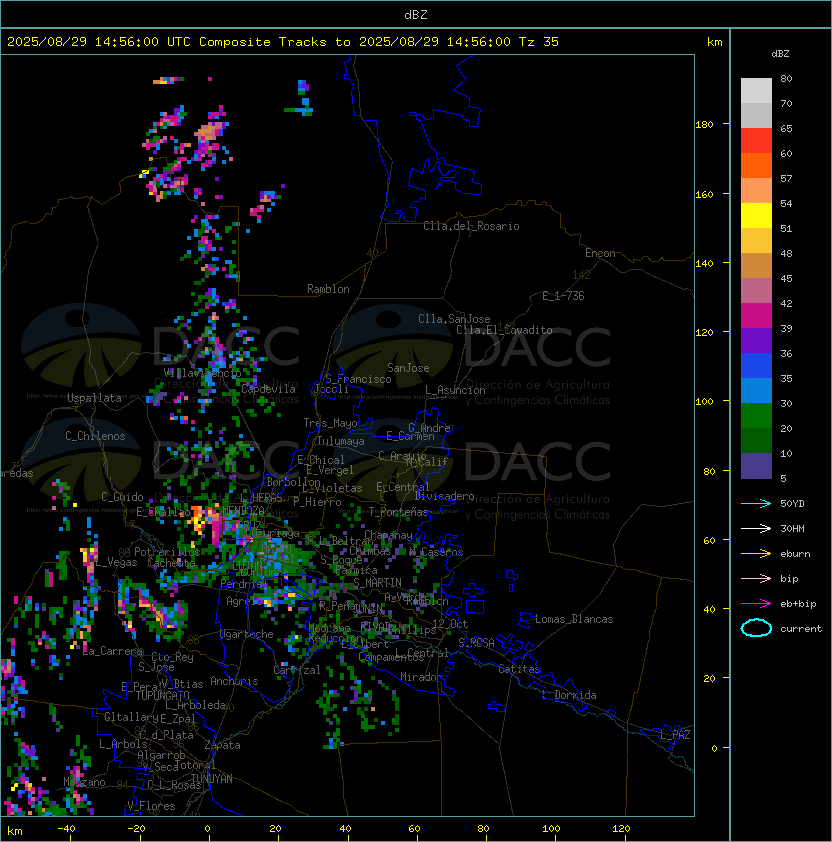Image resolution: width=832 pixels, height=842 pixels.
Task: Click the 'Encon' map label
Action: pos(600,253)
